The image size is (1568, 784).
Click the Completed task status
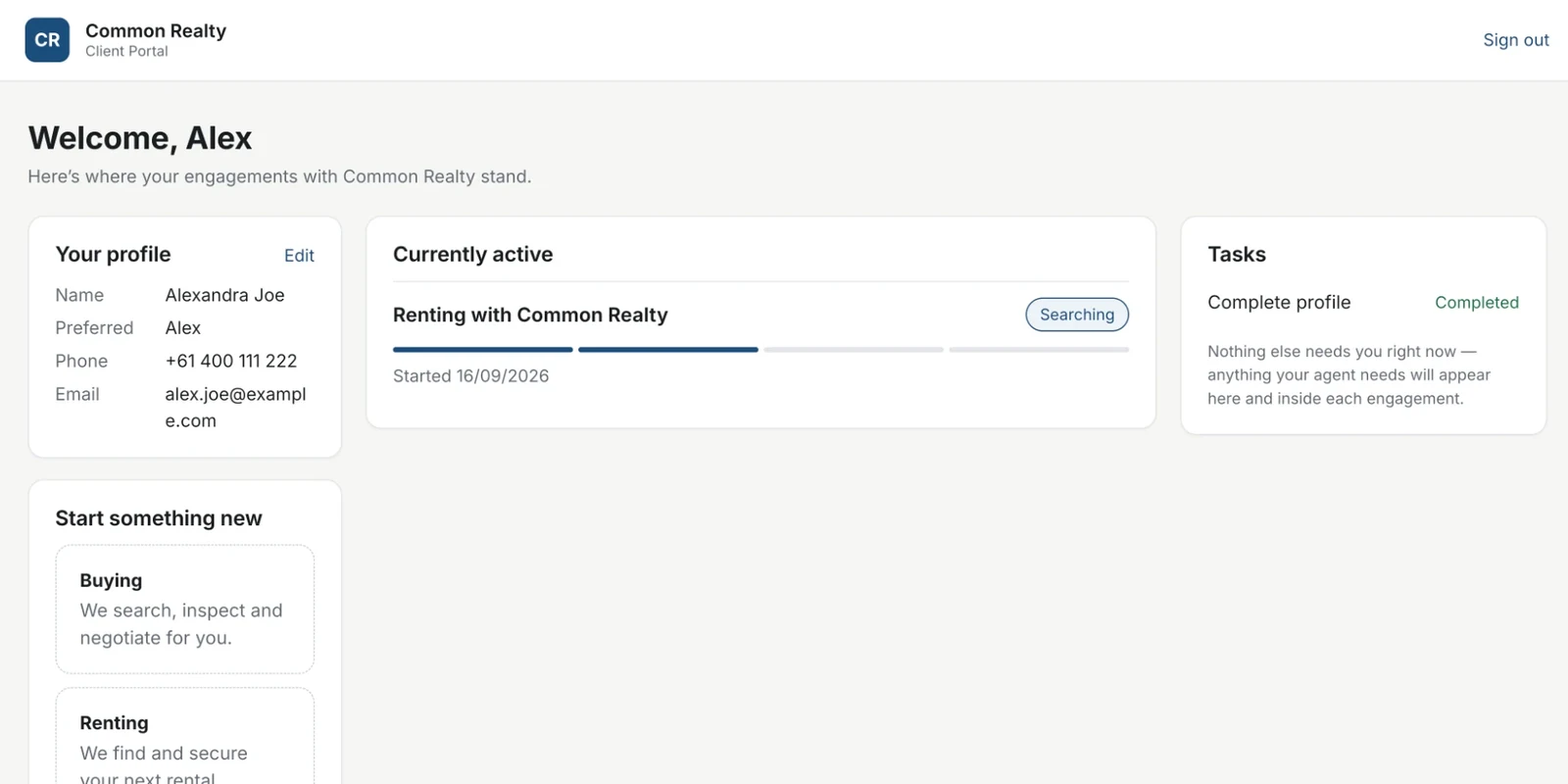pos(1477,303)
